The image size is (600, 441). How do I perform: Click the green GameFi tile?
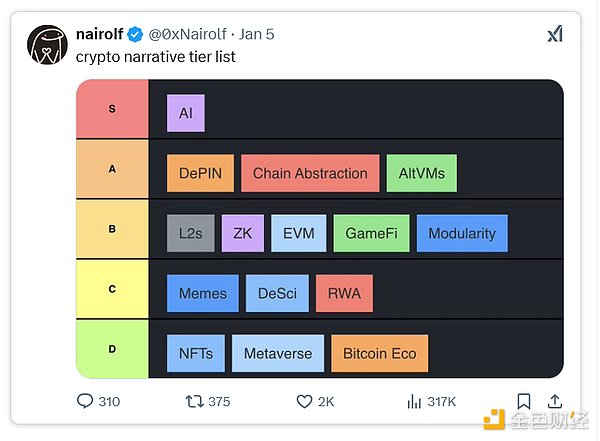coord(371,233)
